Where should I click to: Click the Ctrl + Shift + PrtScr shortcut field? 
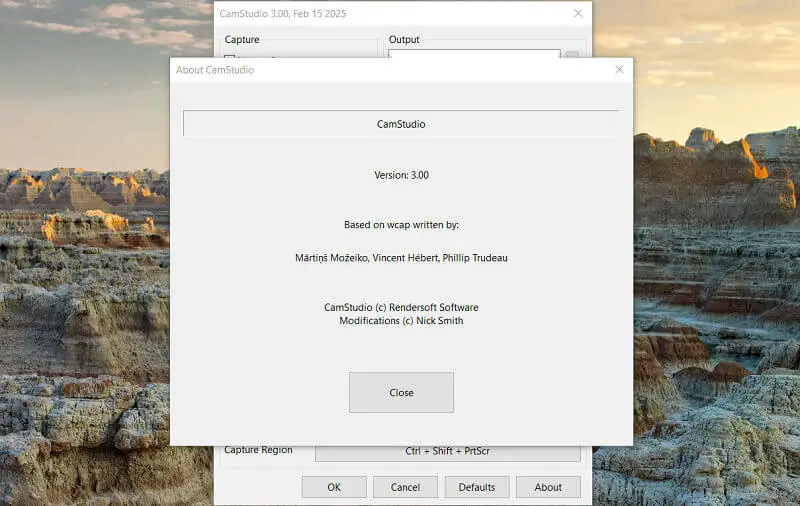pos(447,453)
